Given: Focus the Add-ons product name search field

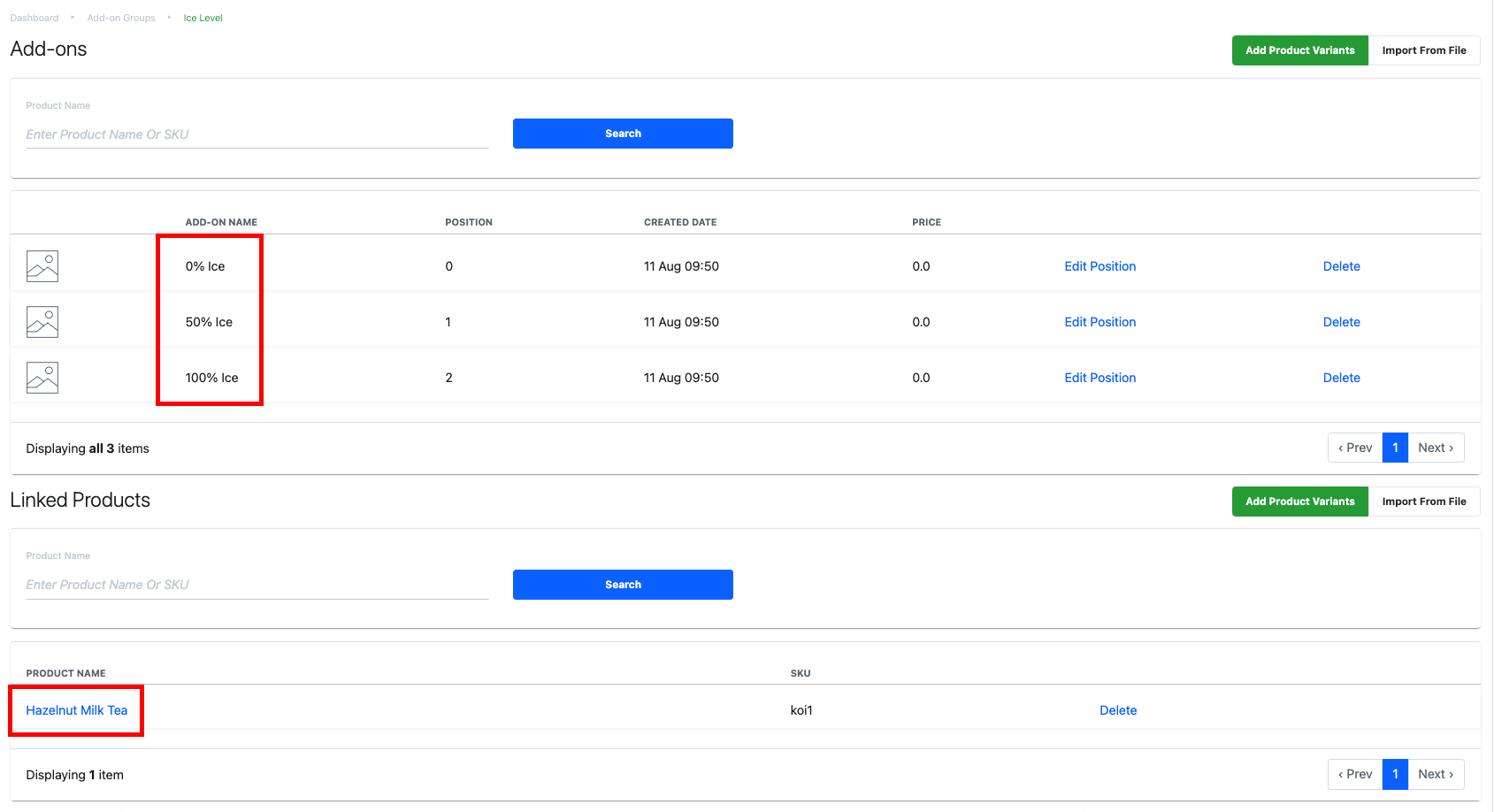Looking at the screenshot, I should point(257,134).
